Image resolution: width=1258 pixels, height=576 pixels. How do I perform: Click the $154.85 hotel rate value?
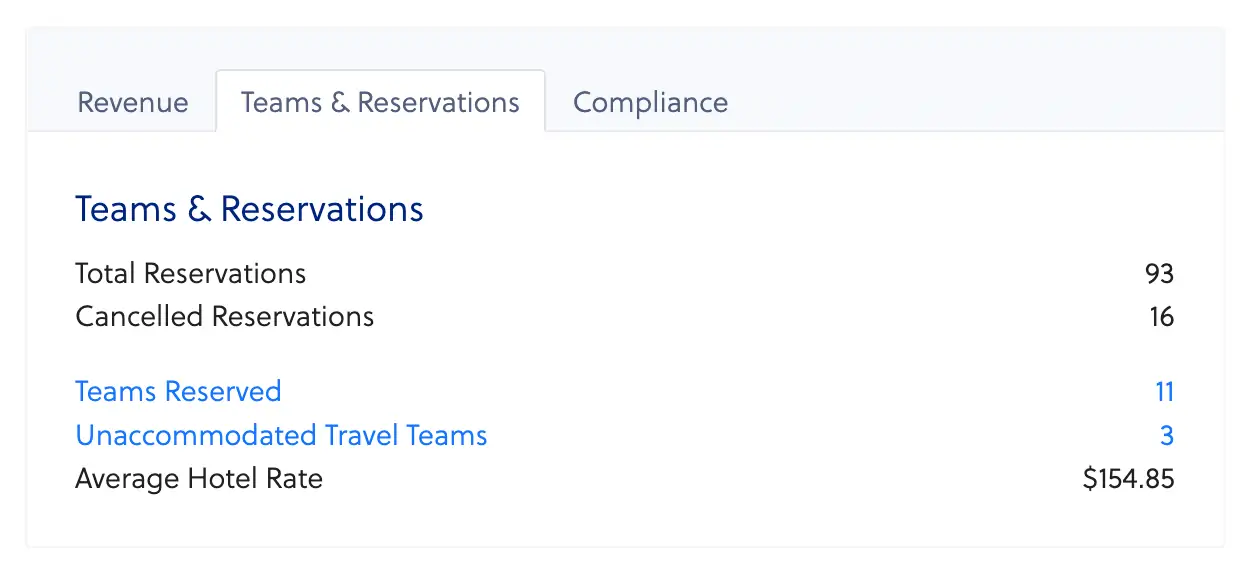click(1128, 479)
